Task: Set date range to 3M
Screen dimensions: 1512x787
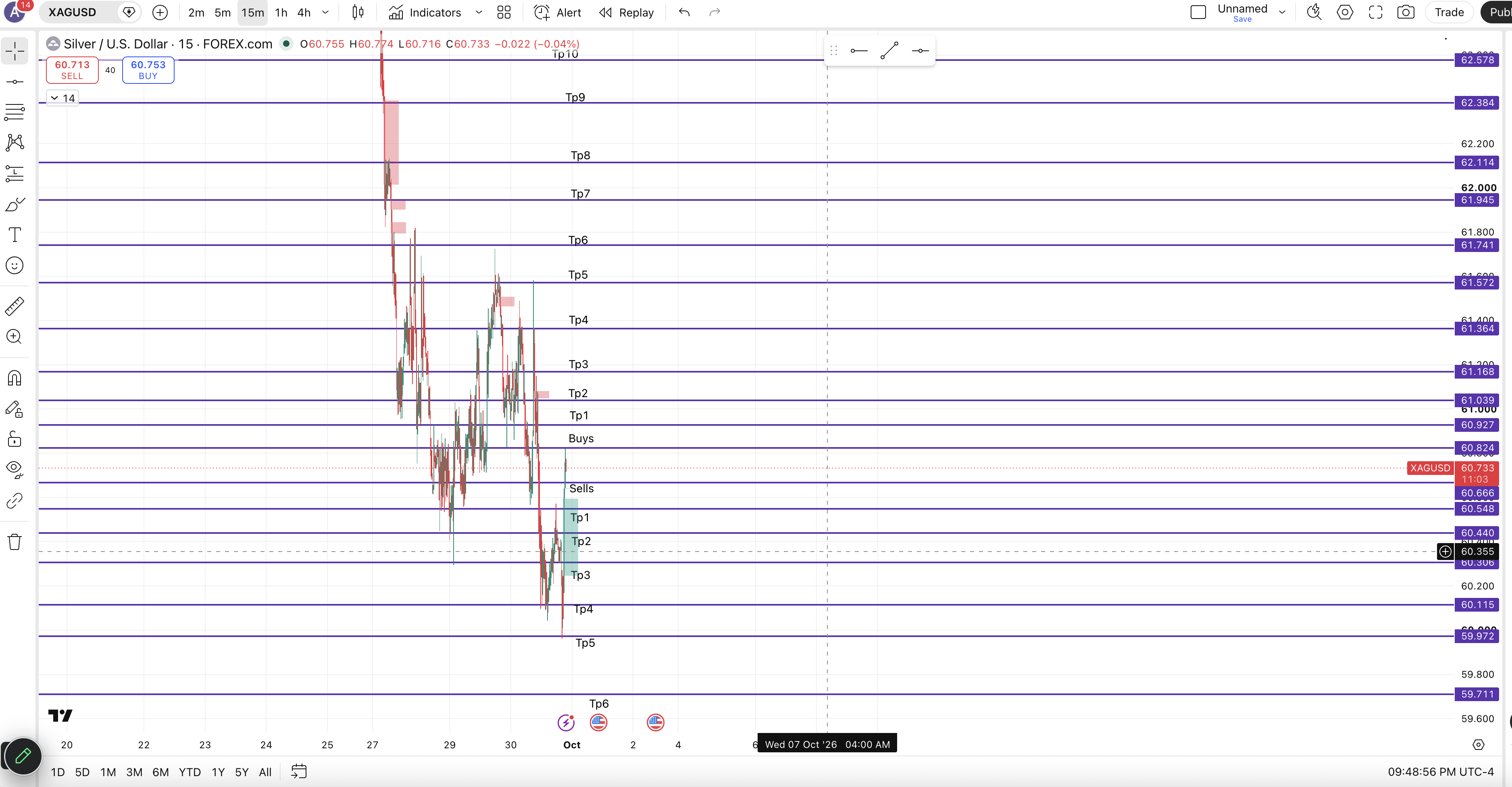Action: pos(134,772)
